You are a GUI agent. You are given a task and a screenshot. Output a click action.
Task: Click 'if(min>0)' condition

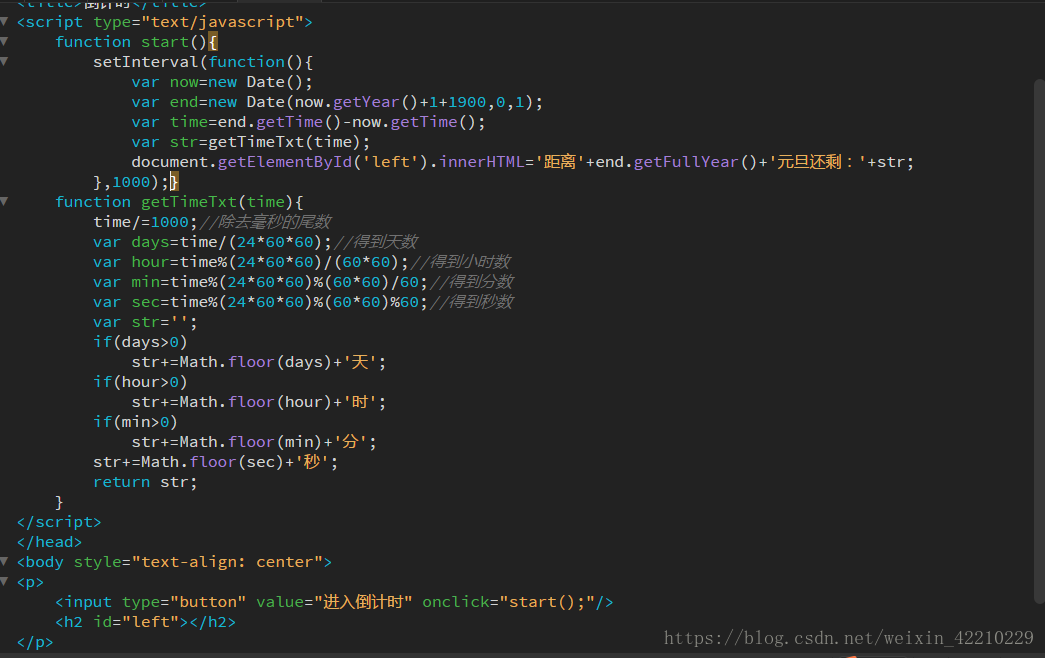coord(135,422)
